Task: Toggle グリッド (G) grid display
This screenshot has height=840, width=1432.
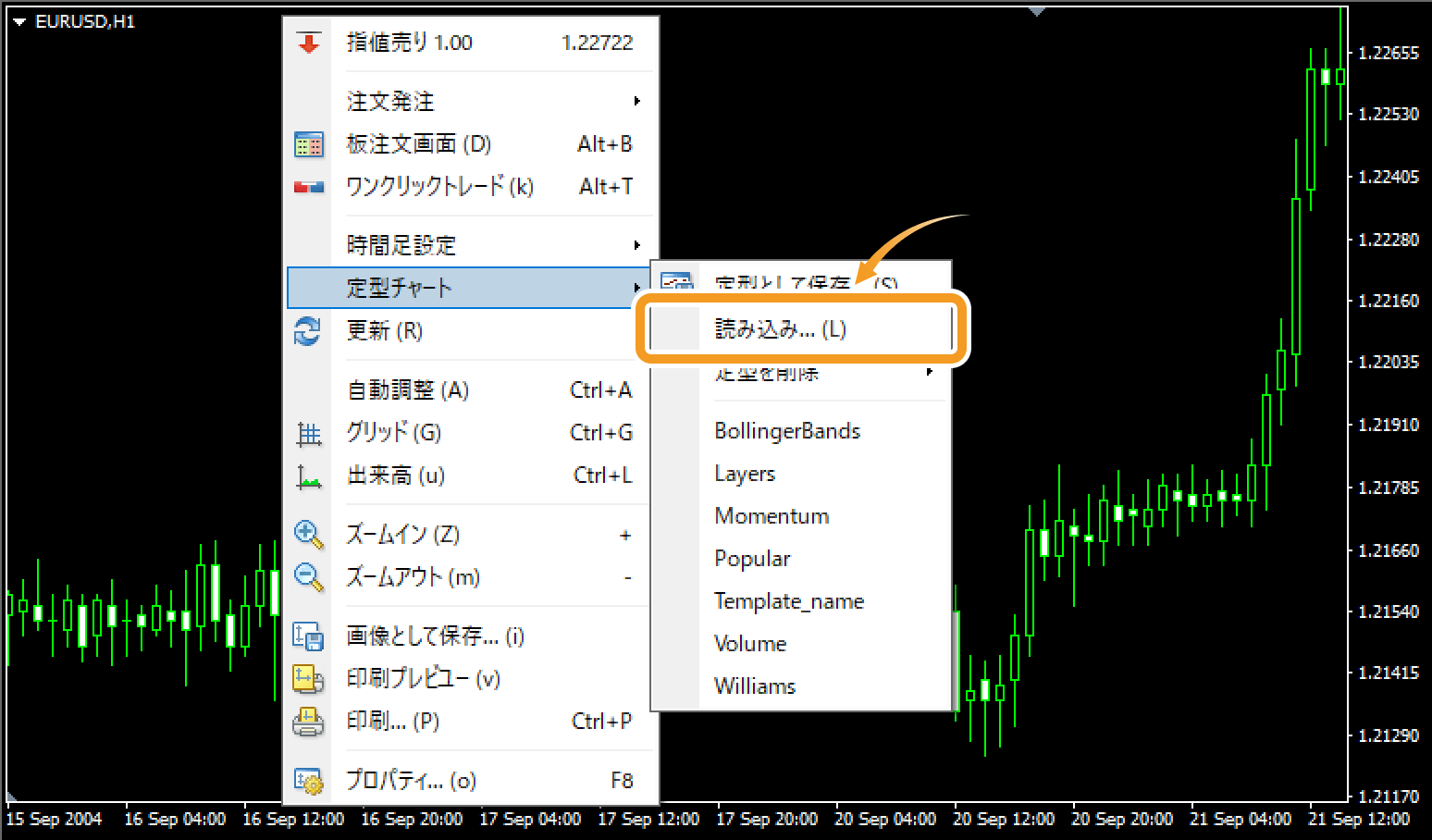Action: tap(472, 433)
